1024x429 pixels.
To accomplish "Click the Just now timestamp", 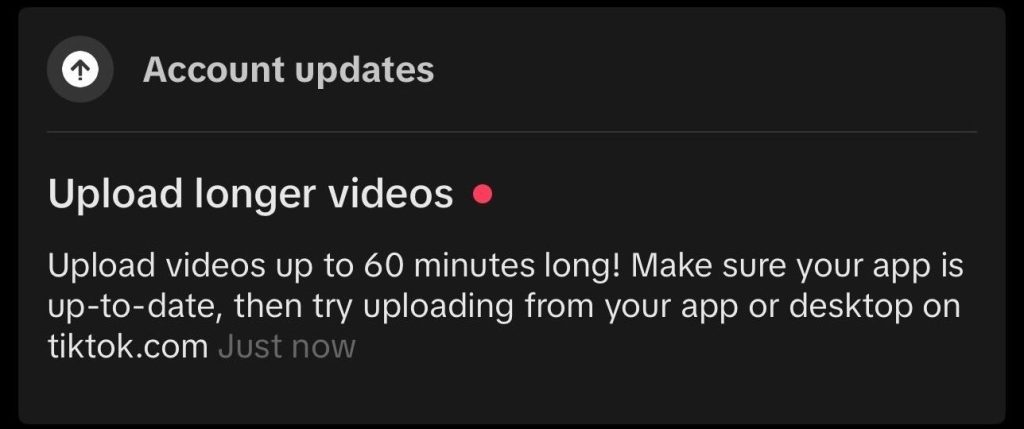I will coord(287,346).
